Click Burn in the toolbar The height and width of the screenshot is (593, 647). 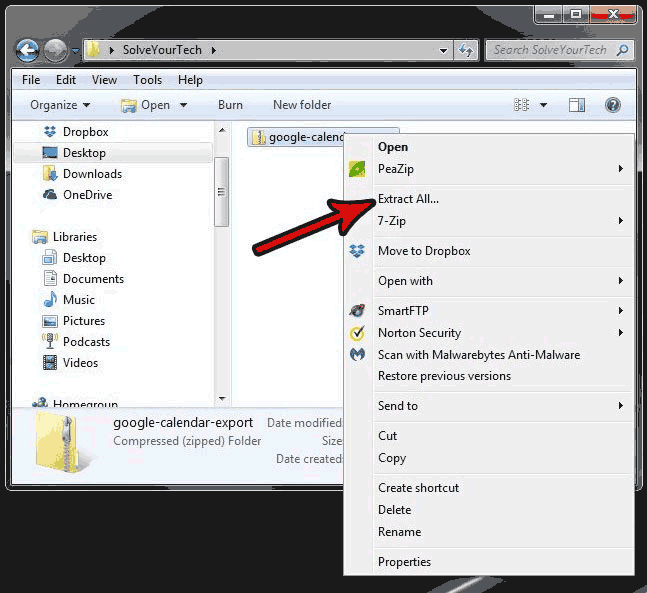coord(230,105)
